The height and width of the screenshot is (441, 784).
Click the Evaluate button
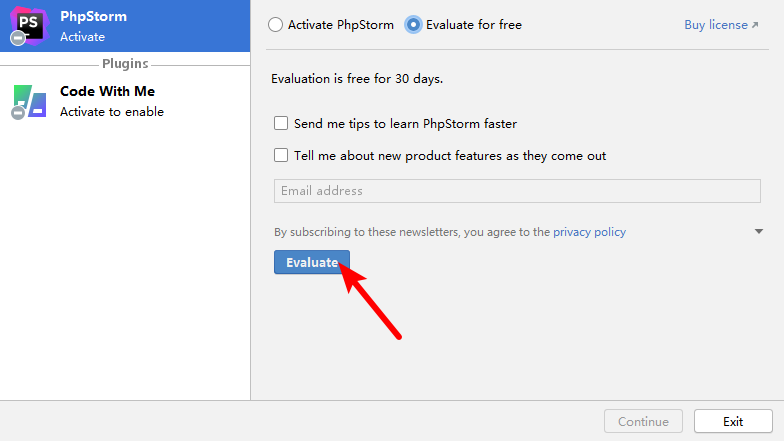point(312,262)
